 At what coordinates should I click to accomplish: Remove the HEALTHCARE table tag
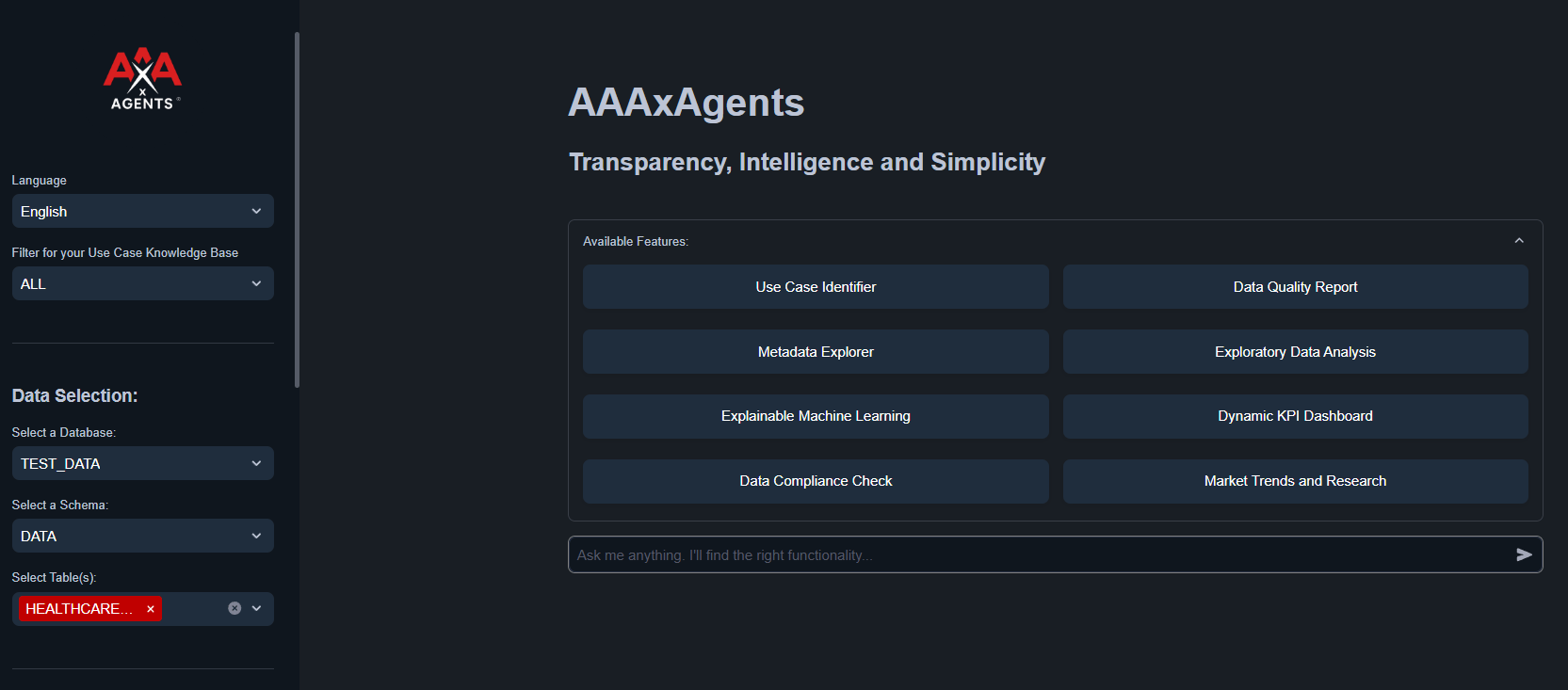(x=151, y=609)
